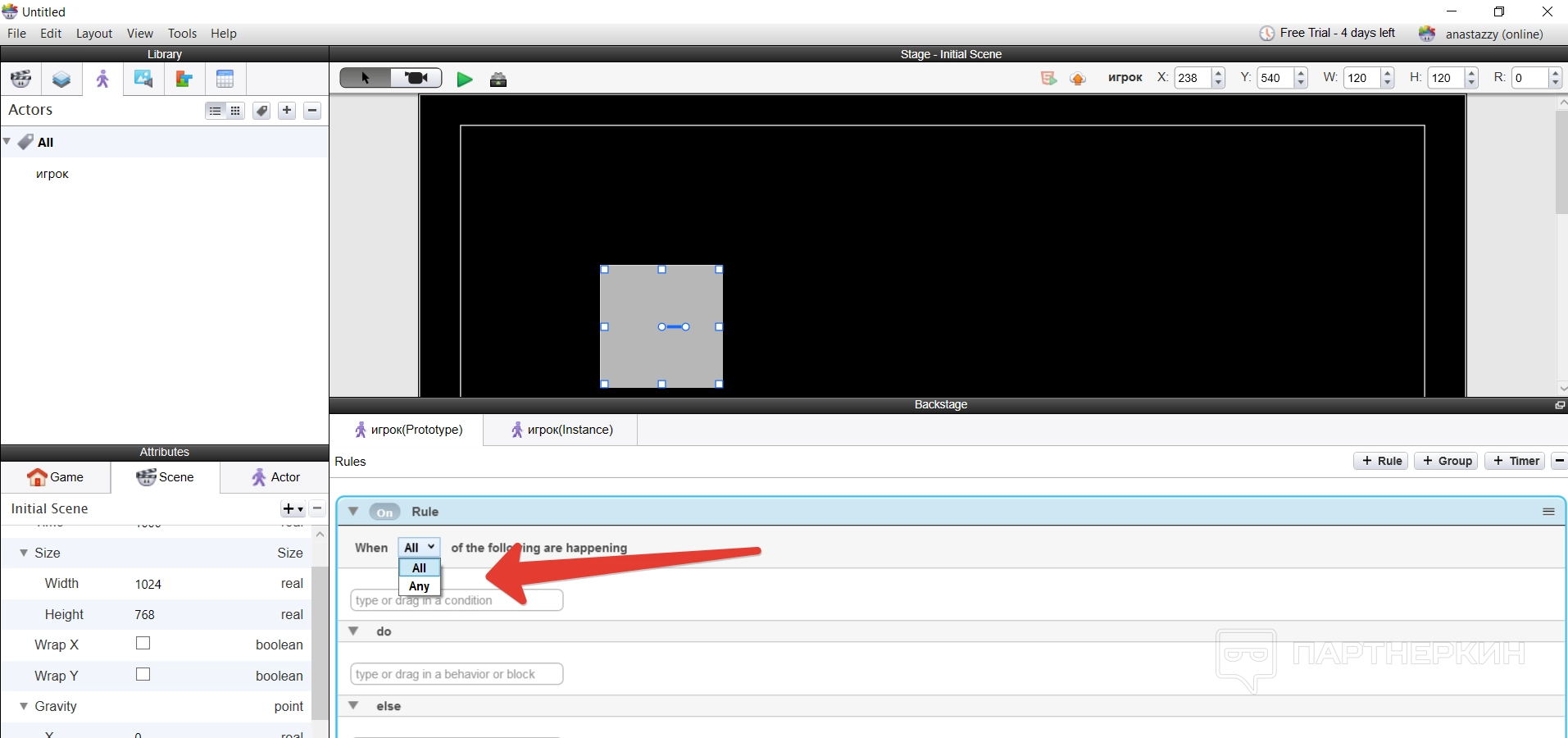The width and height of the screenshot is (1568, 738).
Task: Collapse the do section
Action: (353, 631)
